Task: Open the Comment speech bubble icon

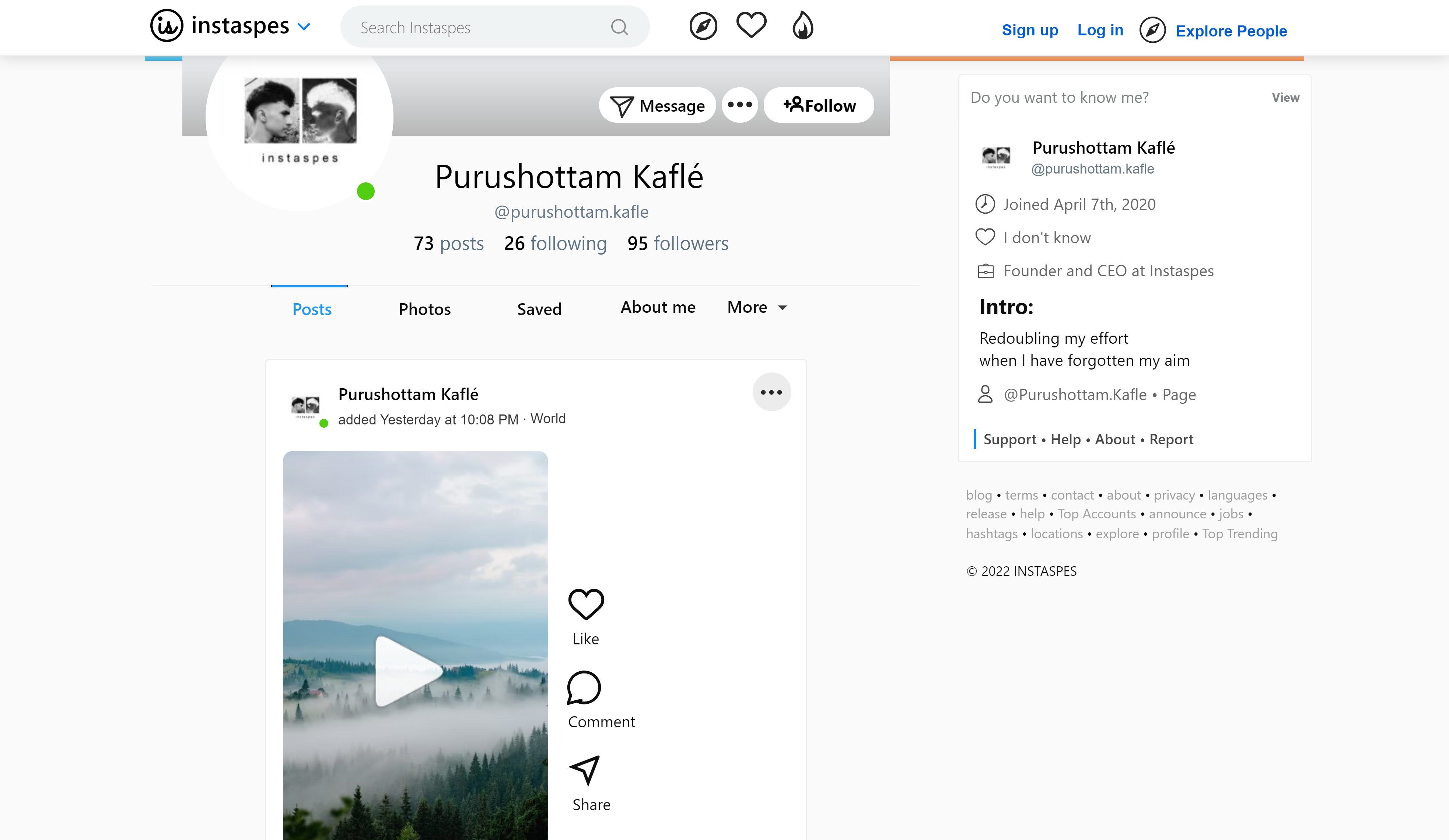Action: click(x=584, y=687)
